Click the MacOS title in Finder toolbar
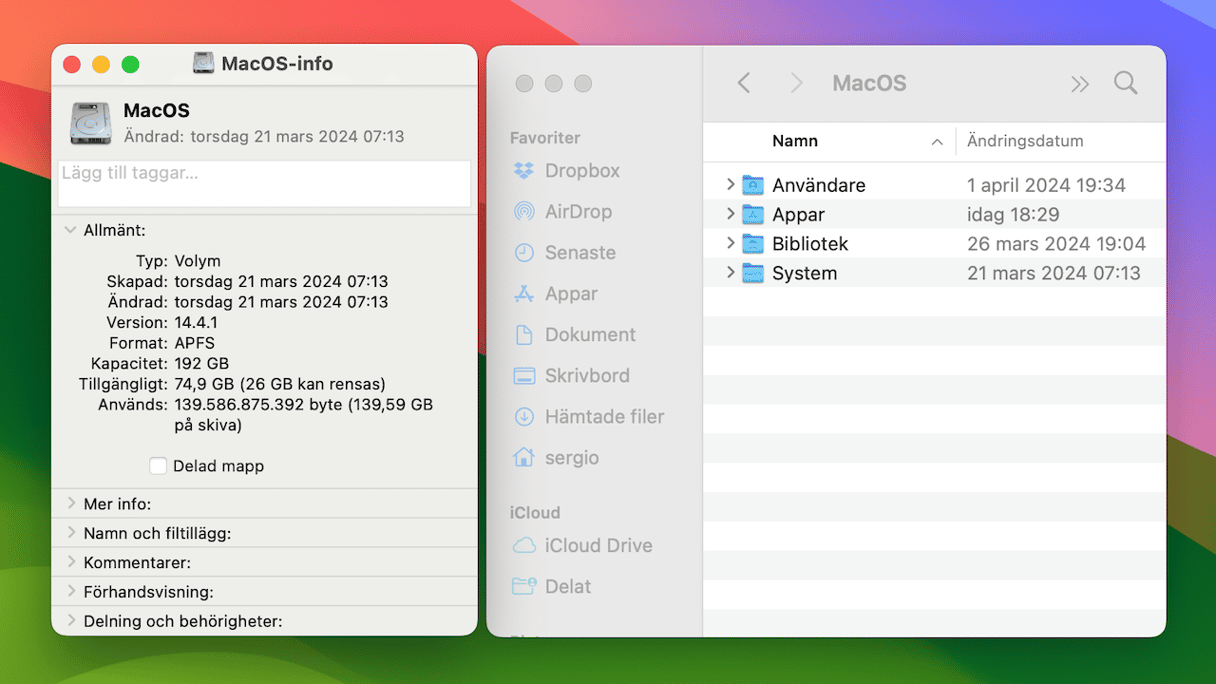This screenshot has height=684, width=1216. (x=869, y=83)
